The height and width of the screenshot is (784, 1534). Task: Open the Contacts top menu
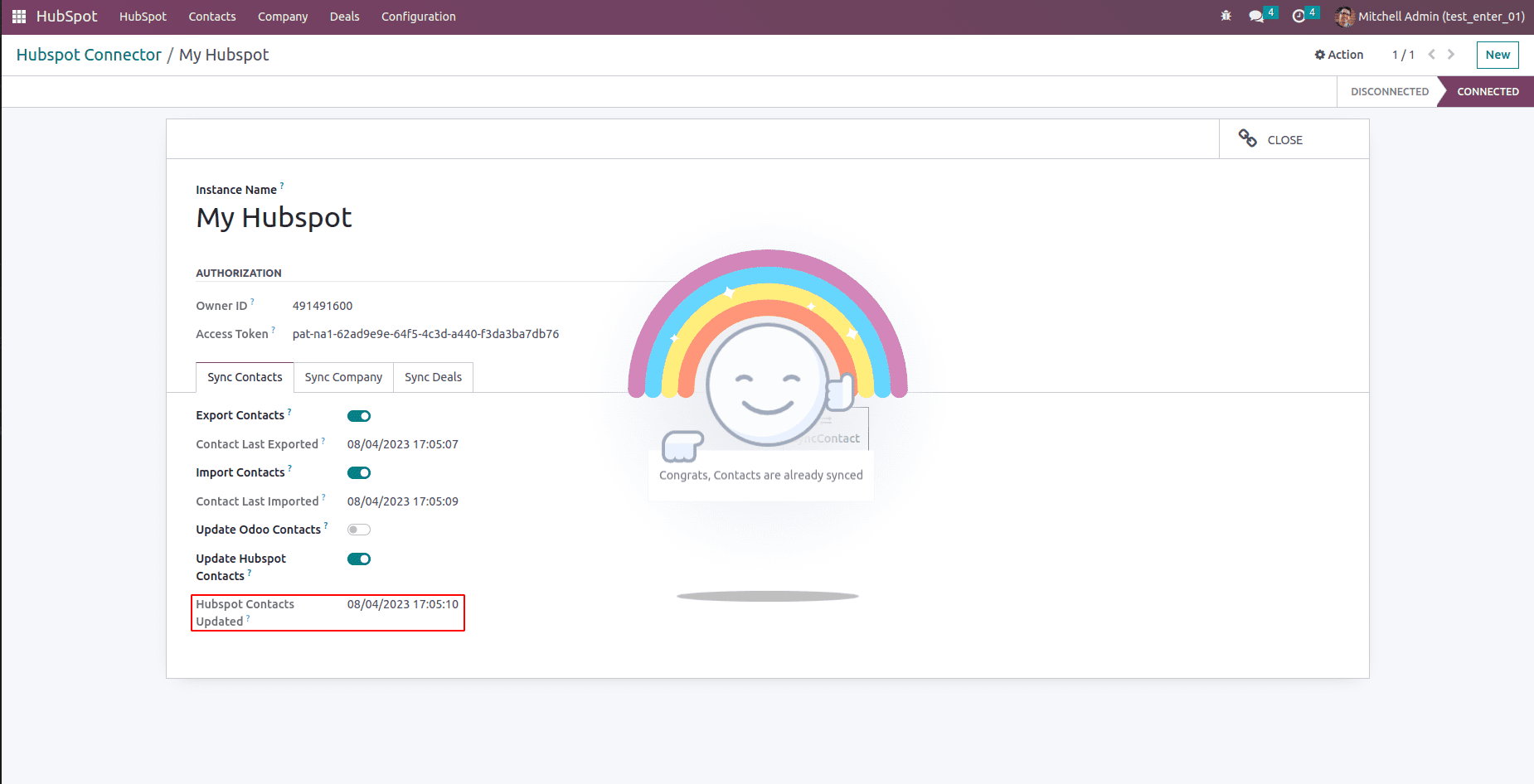pyautogui.click(x=212, y=17)
